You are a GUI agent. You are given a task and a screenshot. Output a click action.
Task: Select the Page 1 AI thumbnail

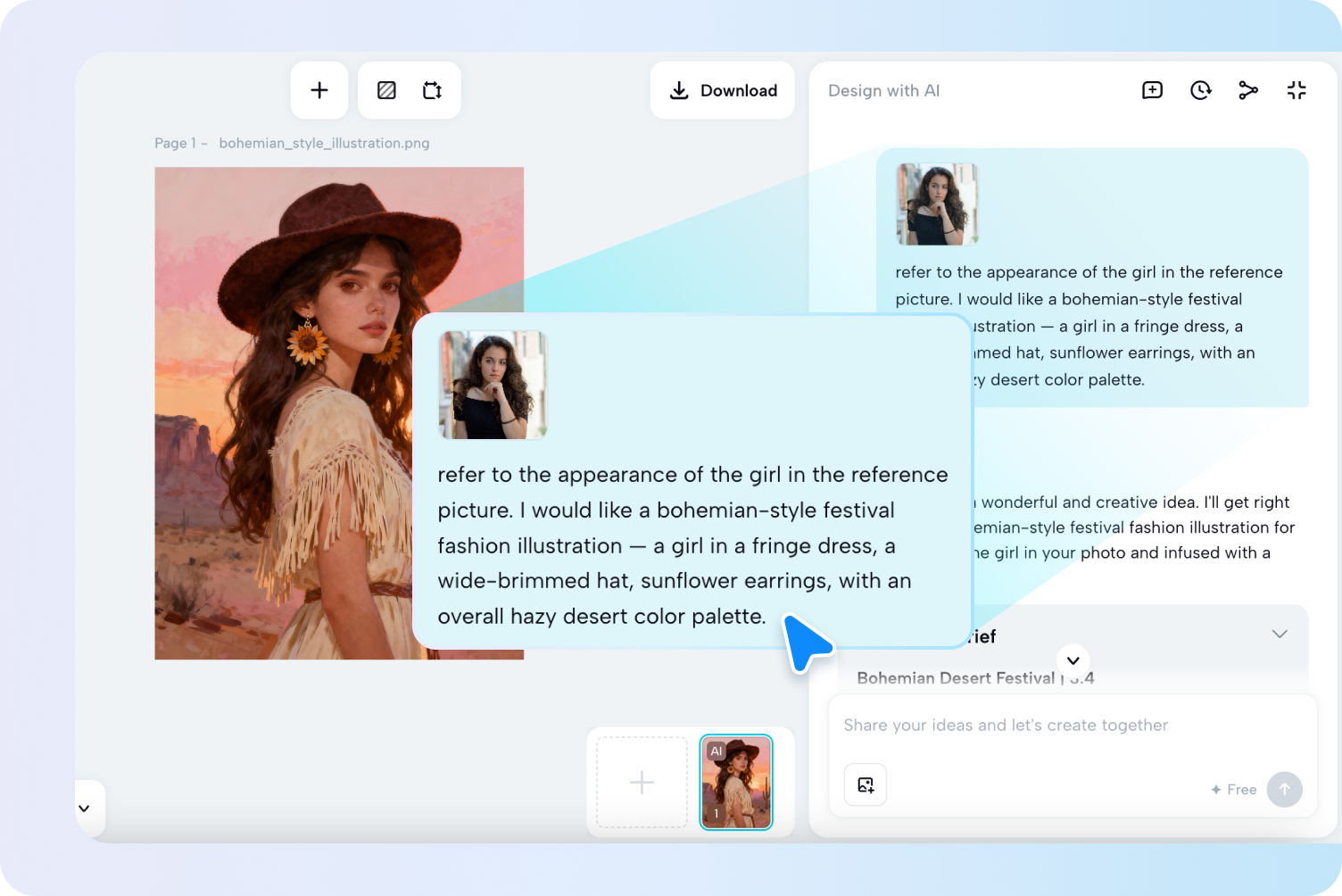point(736,782)
